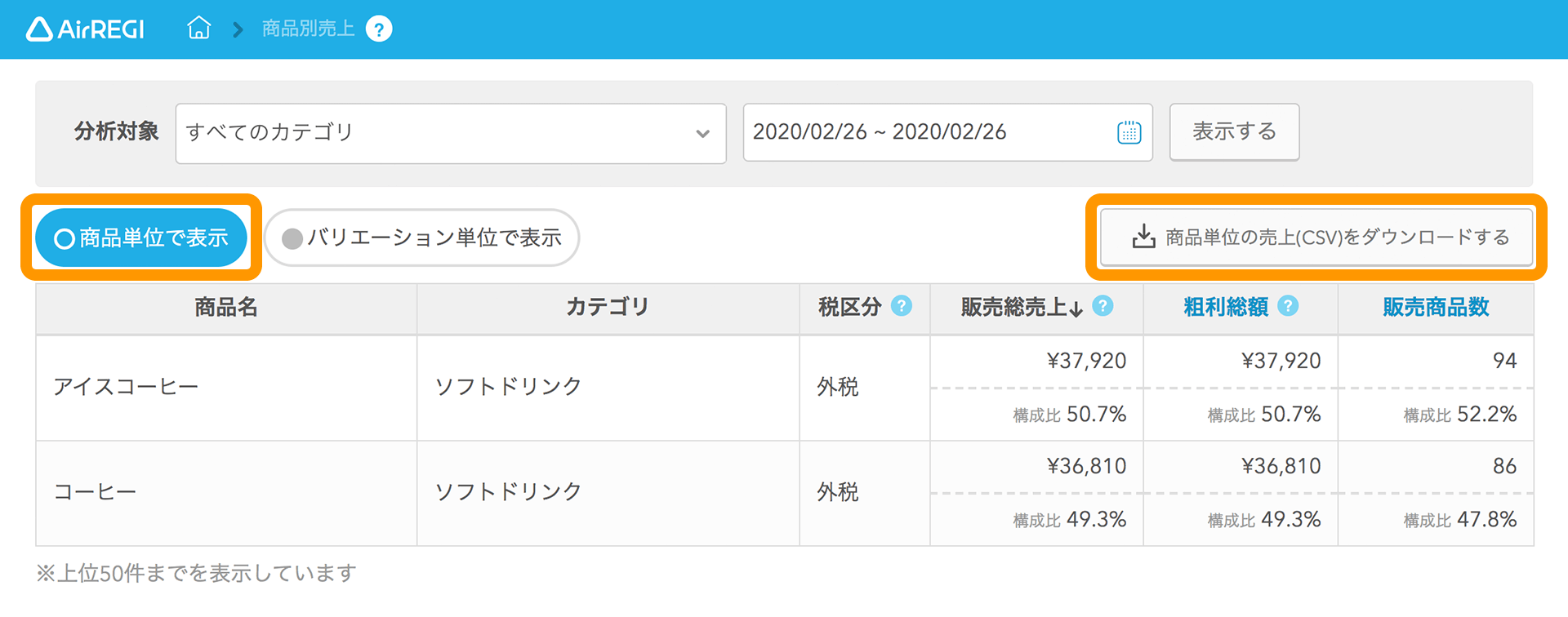Download 商品単位の売上(CSV) file
Screen dimensions: 1568x617
click(x=1316, y=237)
